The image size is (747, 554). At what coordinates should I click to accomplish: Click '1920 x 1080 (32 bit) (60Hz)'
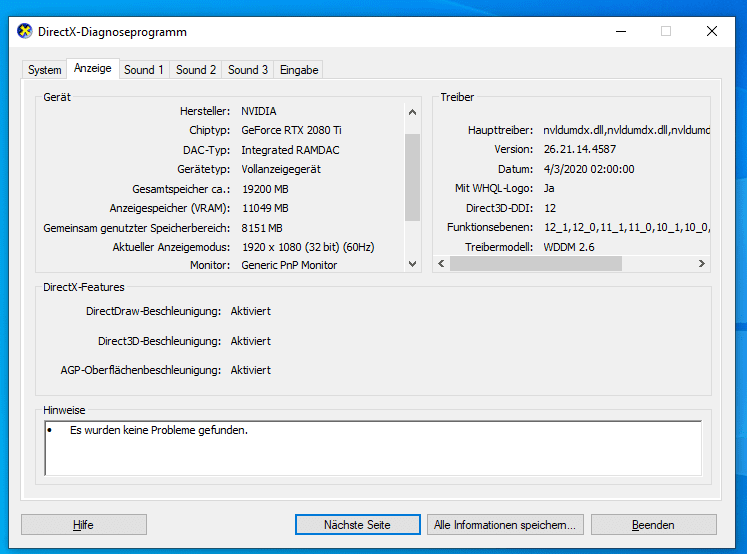click(x=308, y=247)
